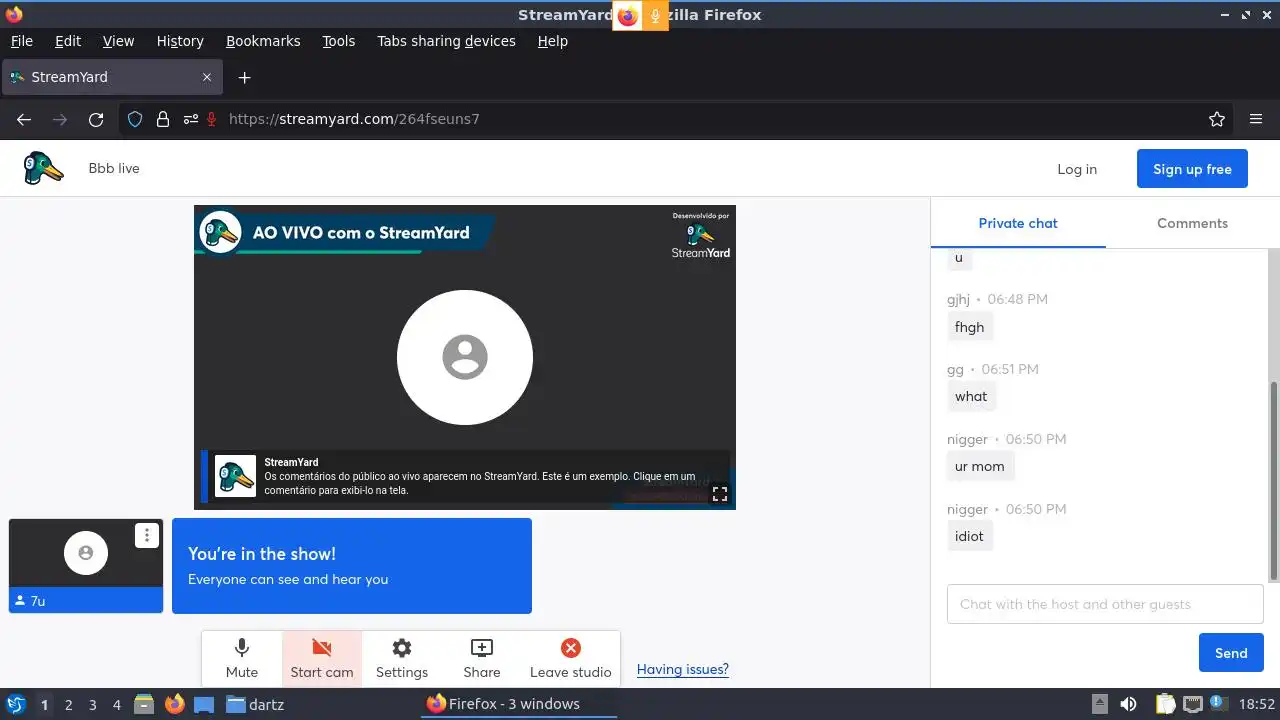Click the blue desktop icon in taskbar
Screen dimensions: 1280x720
click(204, 704)
